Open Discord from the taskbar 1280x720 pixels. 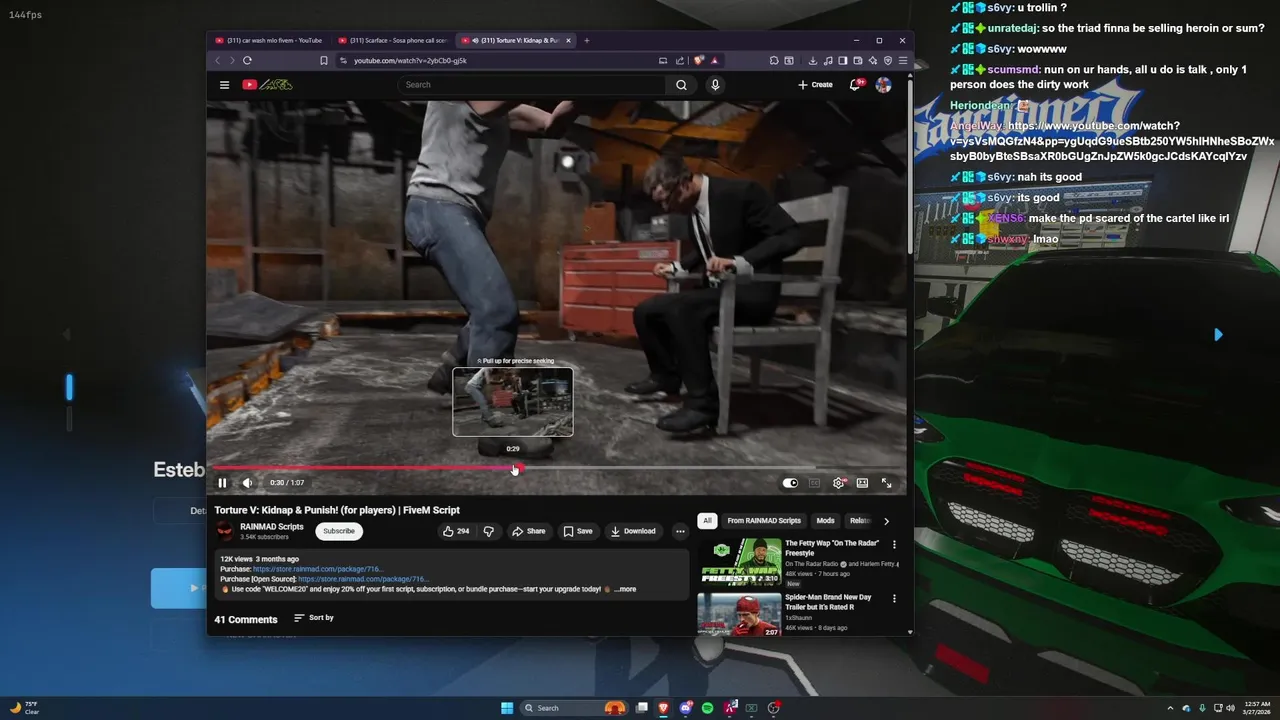(x=686, y=708)
